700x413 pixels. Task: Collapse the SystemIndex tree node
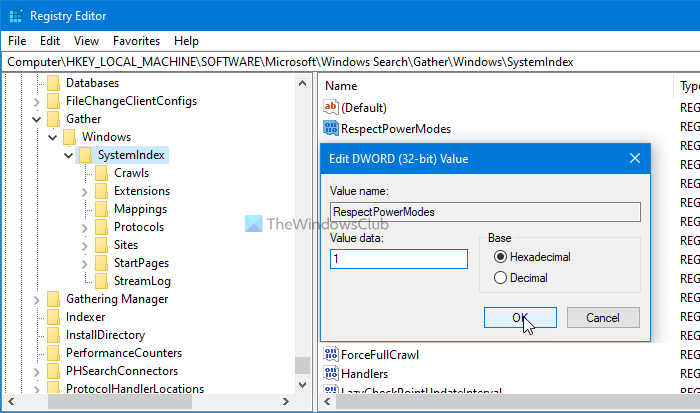[68, 155]
